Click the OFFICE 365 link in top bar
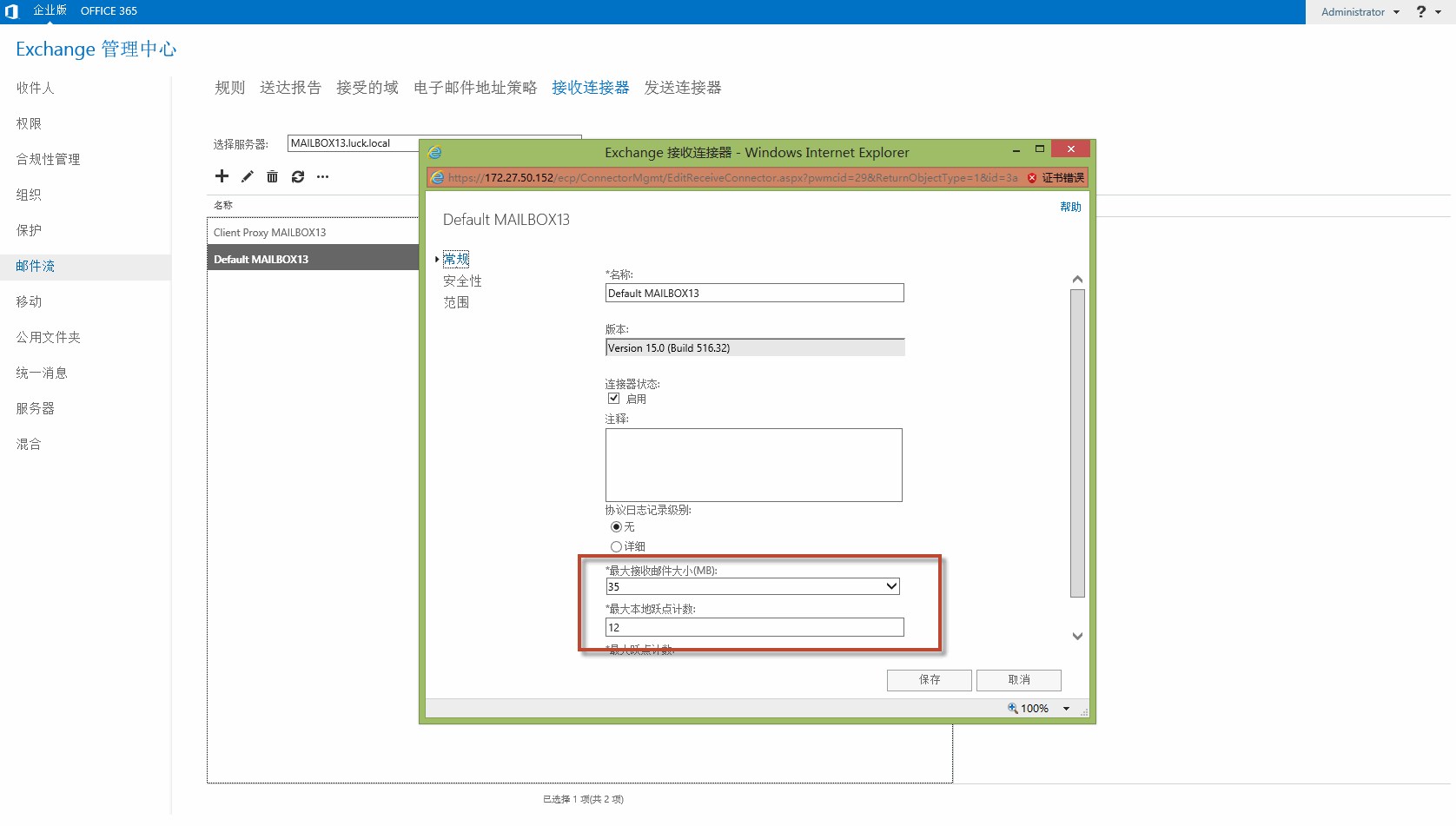The height and width of the screenshot is (826, 1456). [109, 11]
